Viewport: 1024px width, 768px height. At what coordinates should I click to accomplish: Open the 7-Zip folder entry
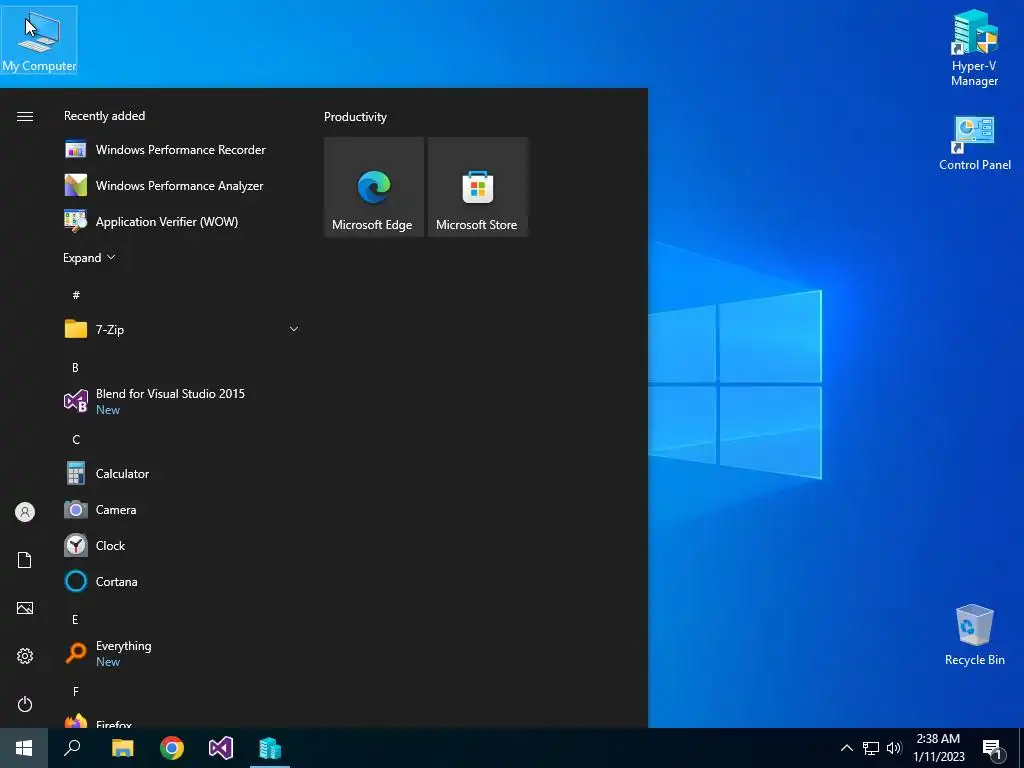182,329
